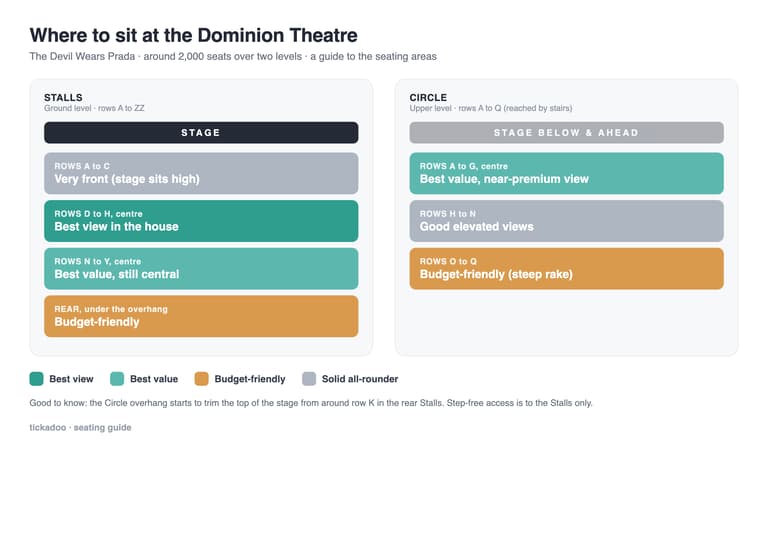
Task: Click the heading Where to sit at the Dominion Theatre
Action: pyautogui.click(x=193, y=35)
